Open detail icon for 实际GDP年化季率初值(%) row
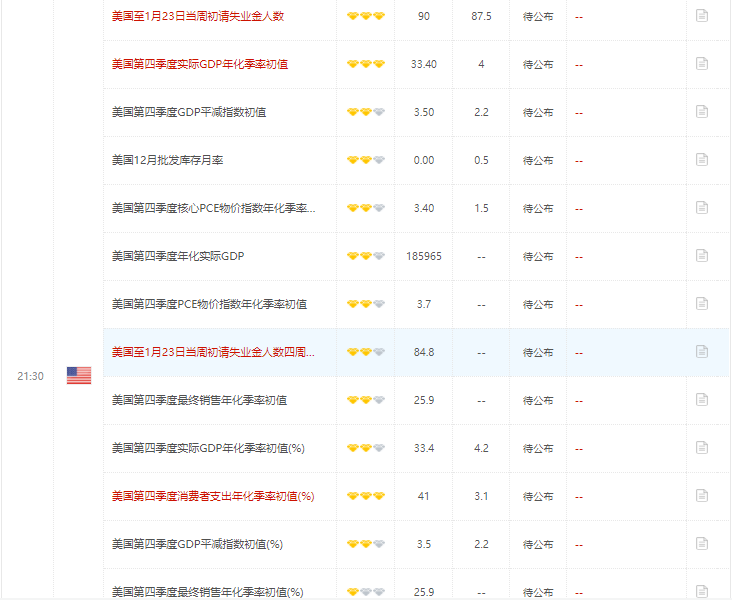Image resolution: width=732 pixels, height=600 pixels. pos(702,448)
